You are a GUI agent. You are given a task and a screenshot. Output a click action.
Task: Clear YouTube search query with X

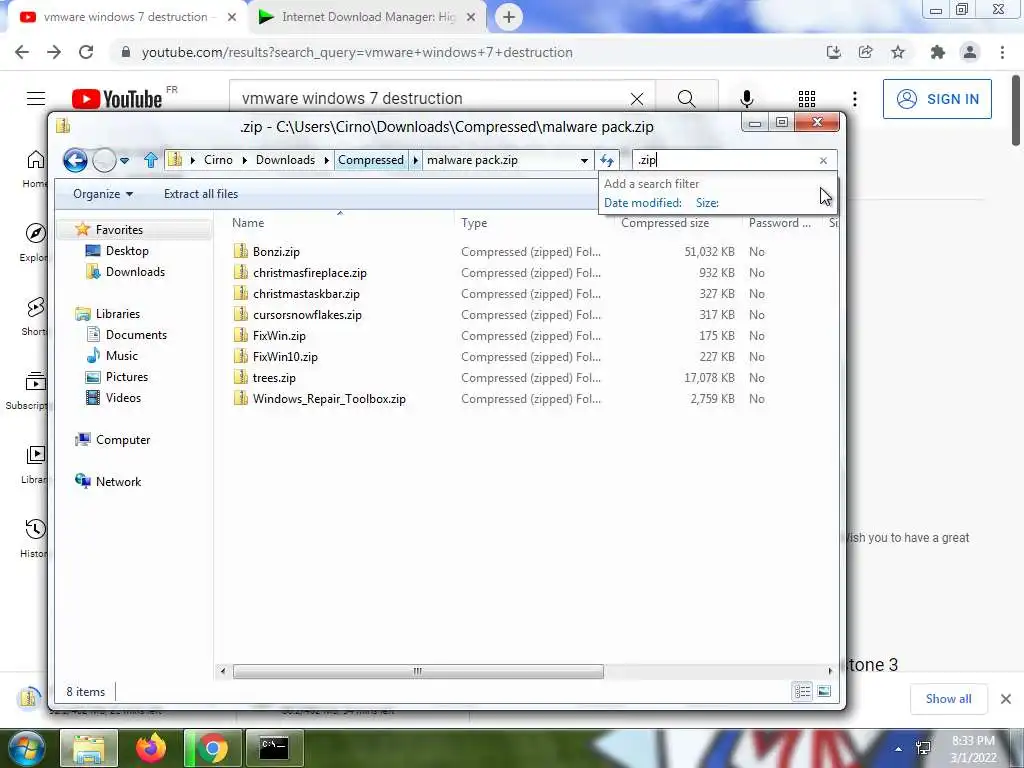tap(637, 99)
